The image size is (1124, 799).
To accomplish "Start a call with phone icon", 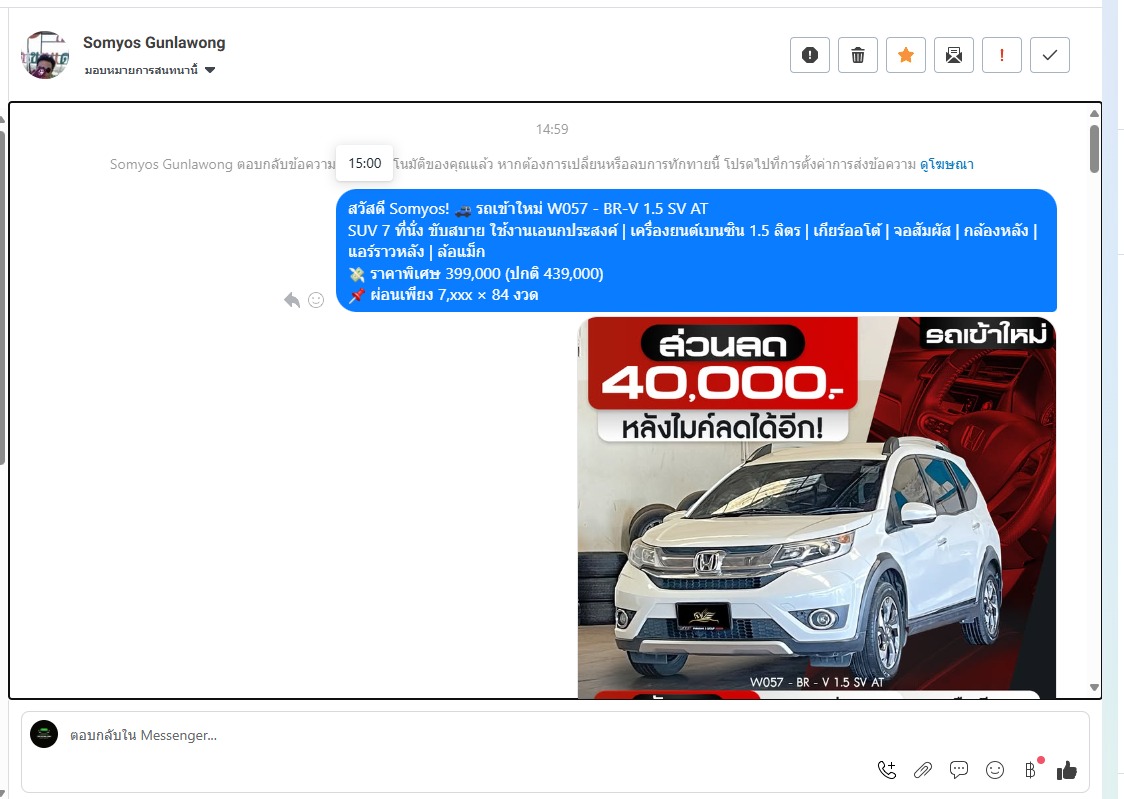I will (887, 770).
